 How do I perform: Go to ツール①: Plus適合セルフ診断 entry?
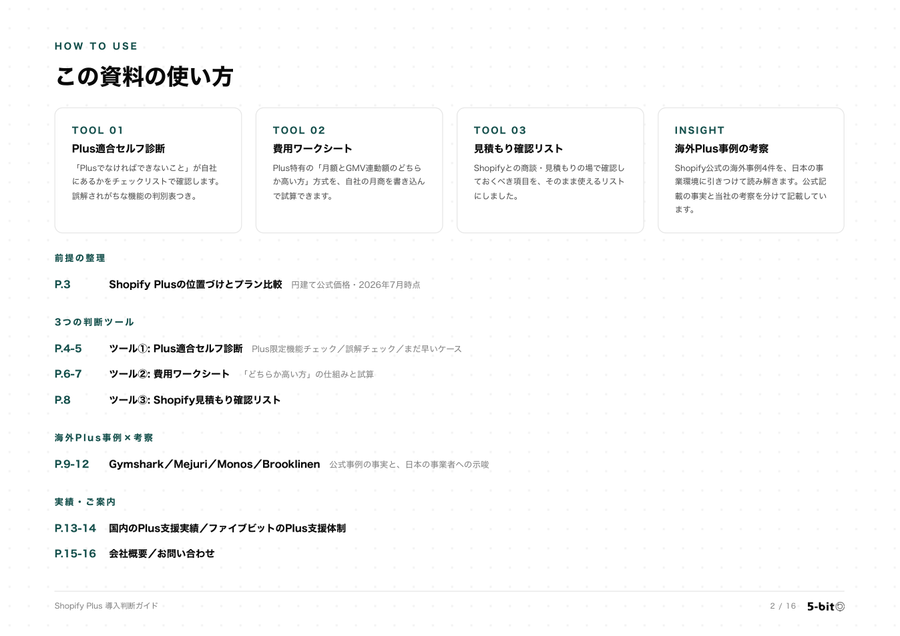pos(176,348)
